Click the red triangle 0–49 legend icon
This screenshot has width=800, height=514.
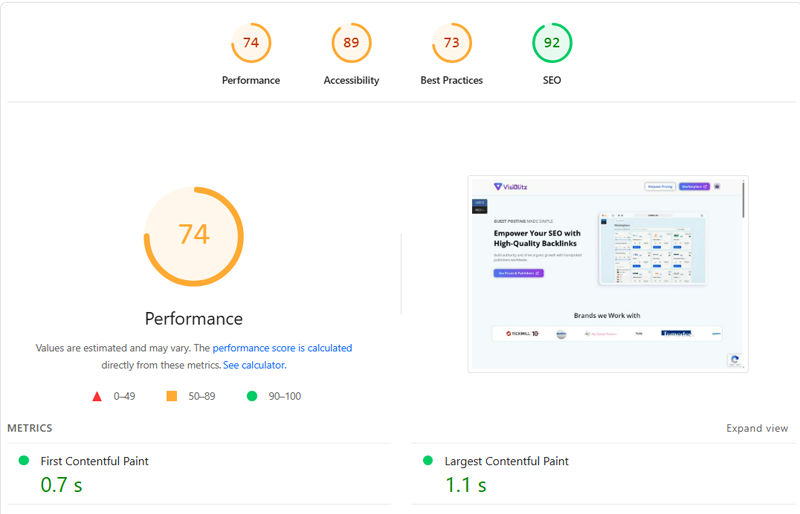[97, 396]
